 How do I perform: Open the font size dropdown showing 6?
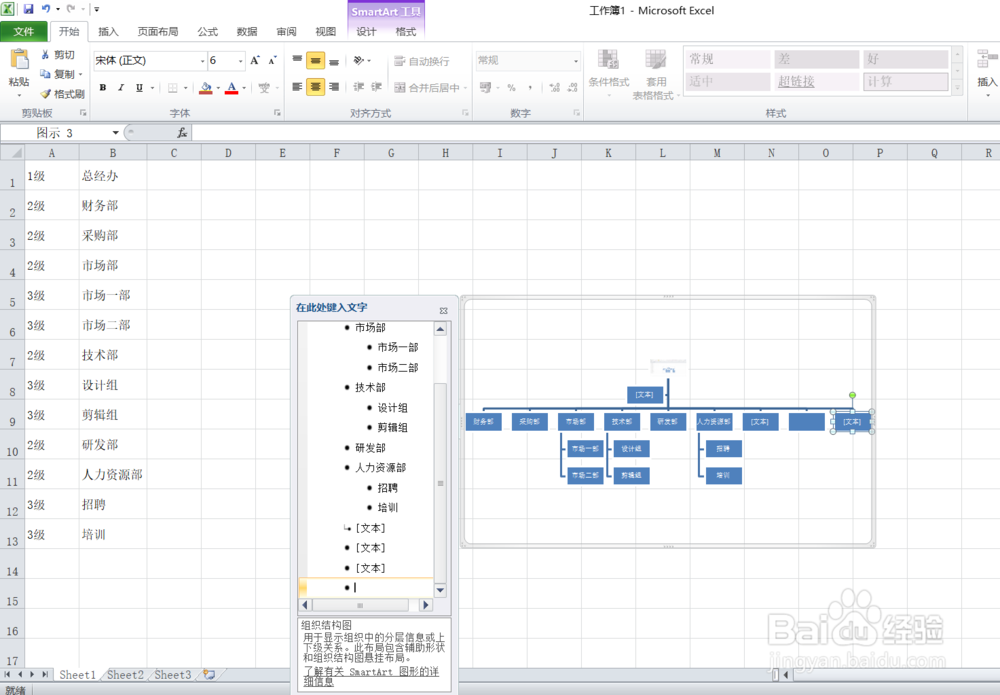click(x=240, y=61)
